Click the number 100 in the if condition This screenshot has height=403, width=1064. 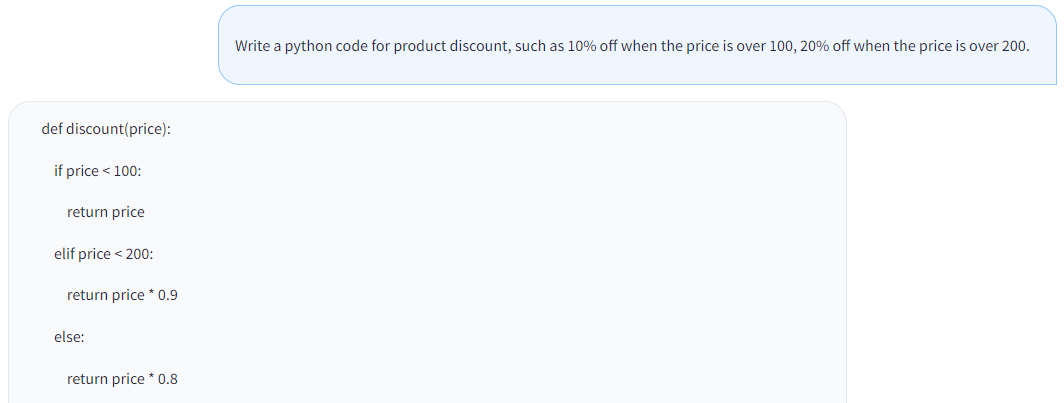point(126,171)
